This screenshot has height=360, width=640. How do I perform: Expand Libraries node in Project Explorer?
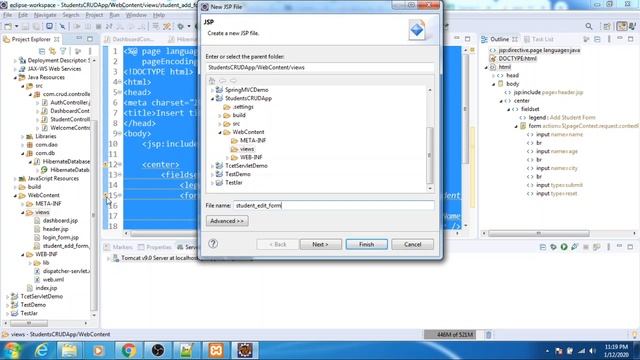(x=23, y=136)
